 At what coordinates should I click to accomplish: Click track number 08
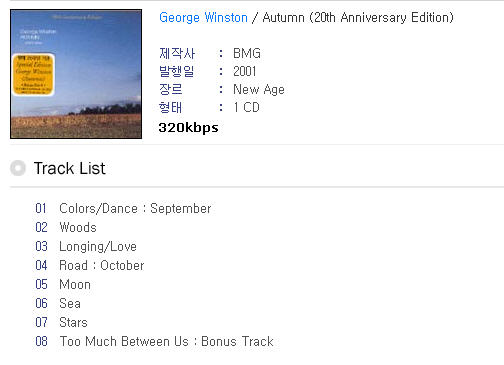click(41, 342)
